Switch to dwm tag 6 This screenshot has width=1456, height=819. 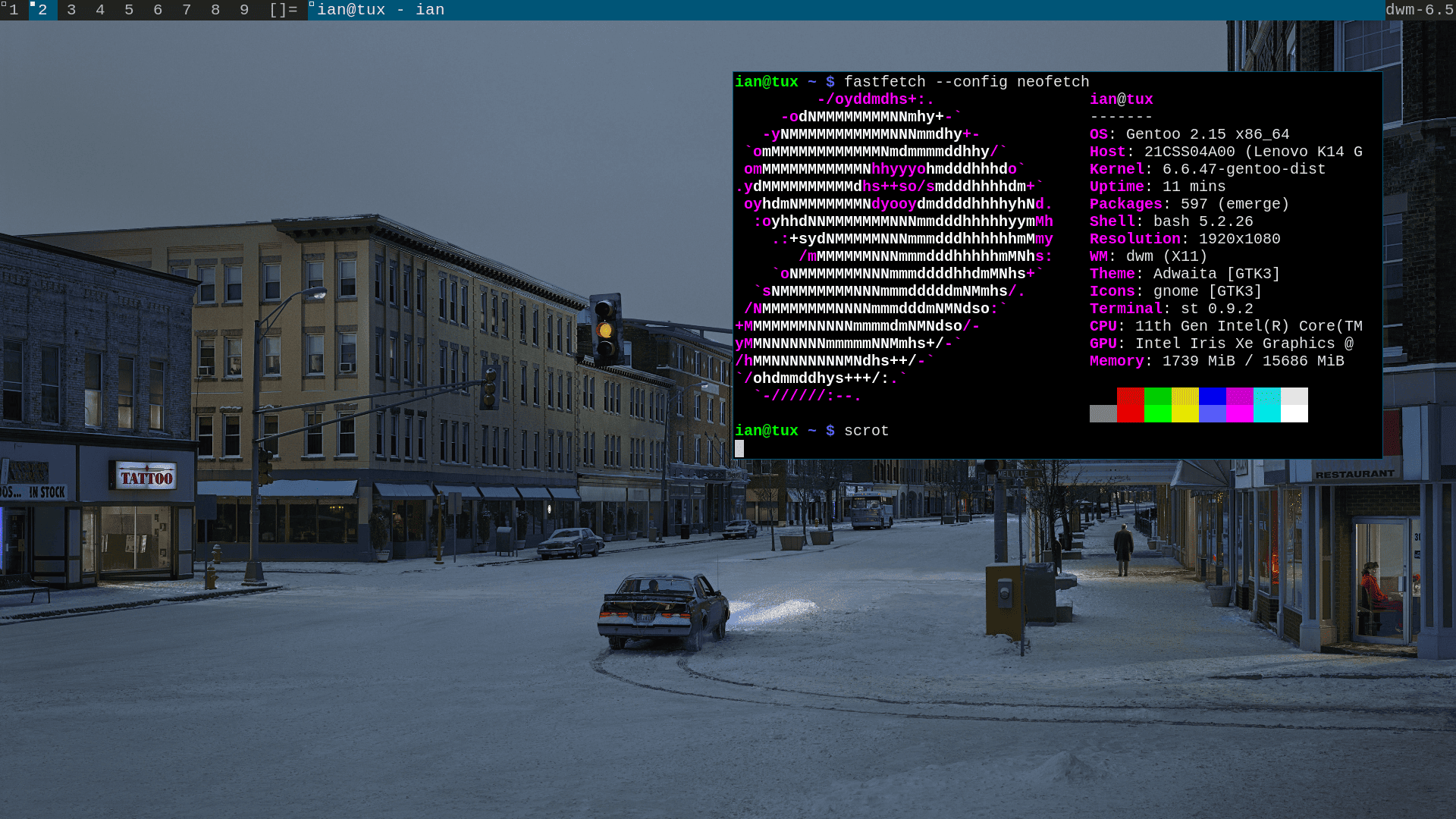point(158,10)
